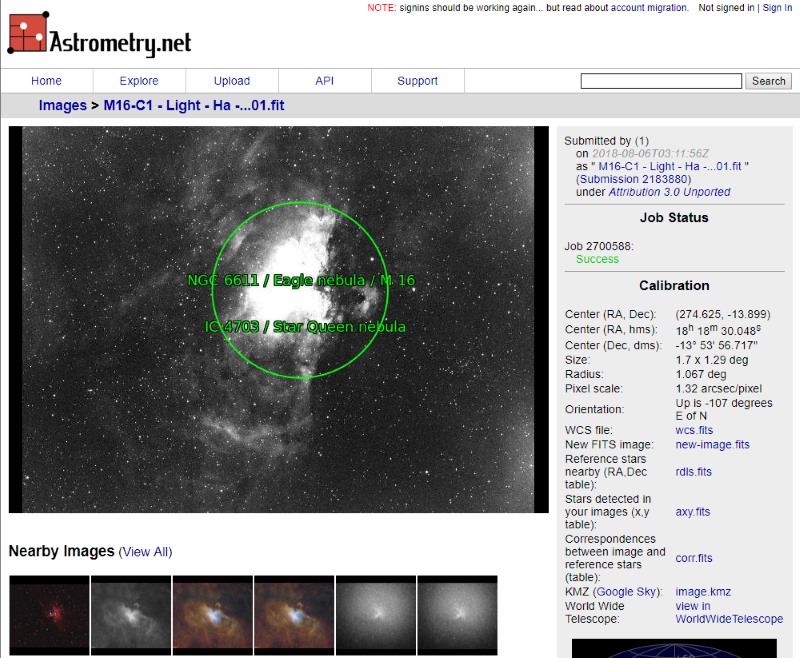Select the radius value 1.067 deg

coord(701,374)
